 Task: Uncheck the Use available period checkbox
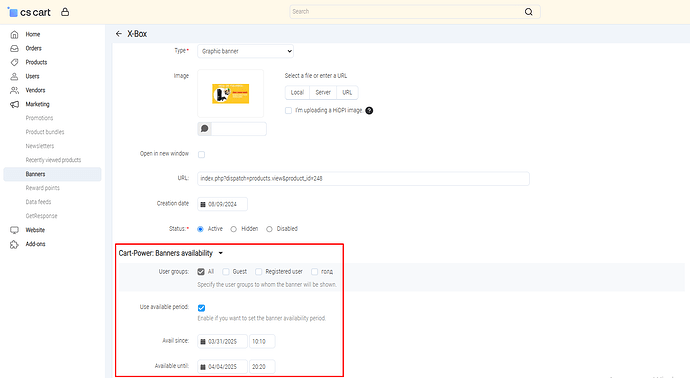tap(202, 308)
